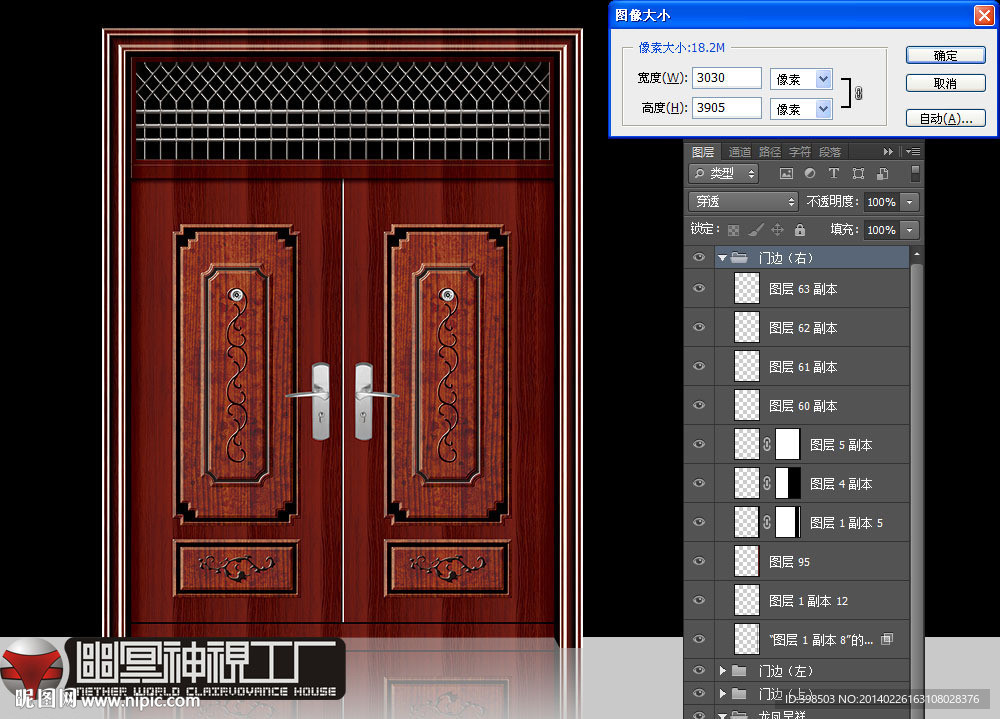Open the height unit 像素 dropdown
Viewport: 1000px width, 719px height.
point(823,109)
